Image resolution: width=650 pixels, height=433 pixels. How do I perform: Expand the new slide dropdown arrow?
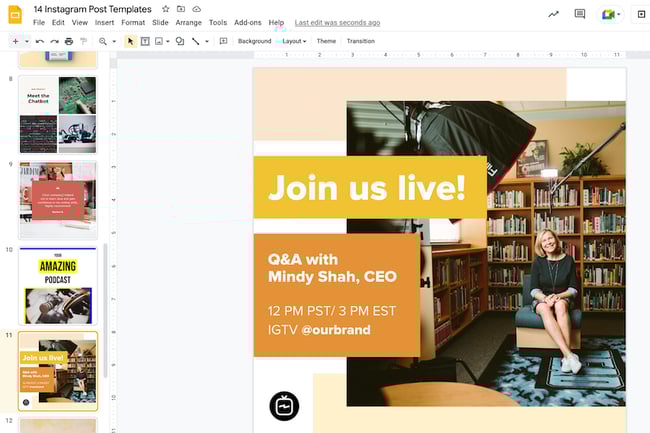tap(27, 41)
